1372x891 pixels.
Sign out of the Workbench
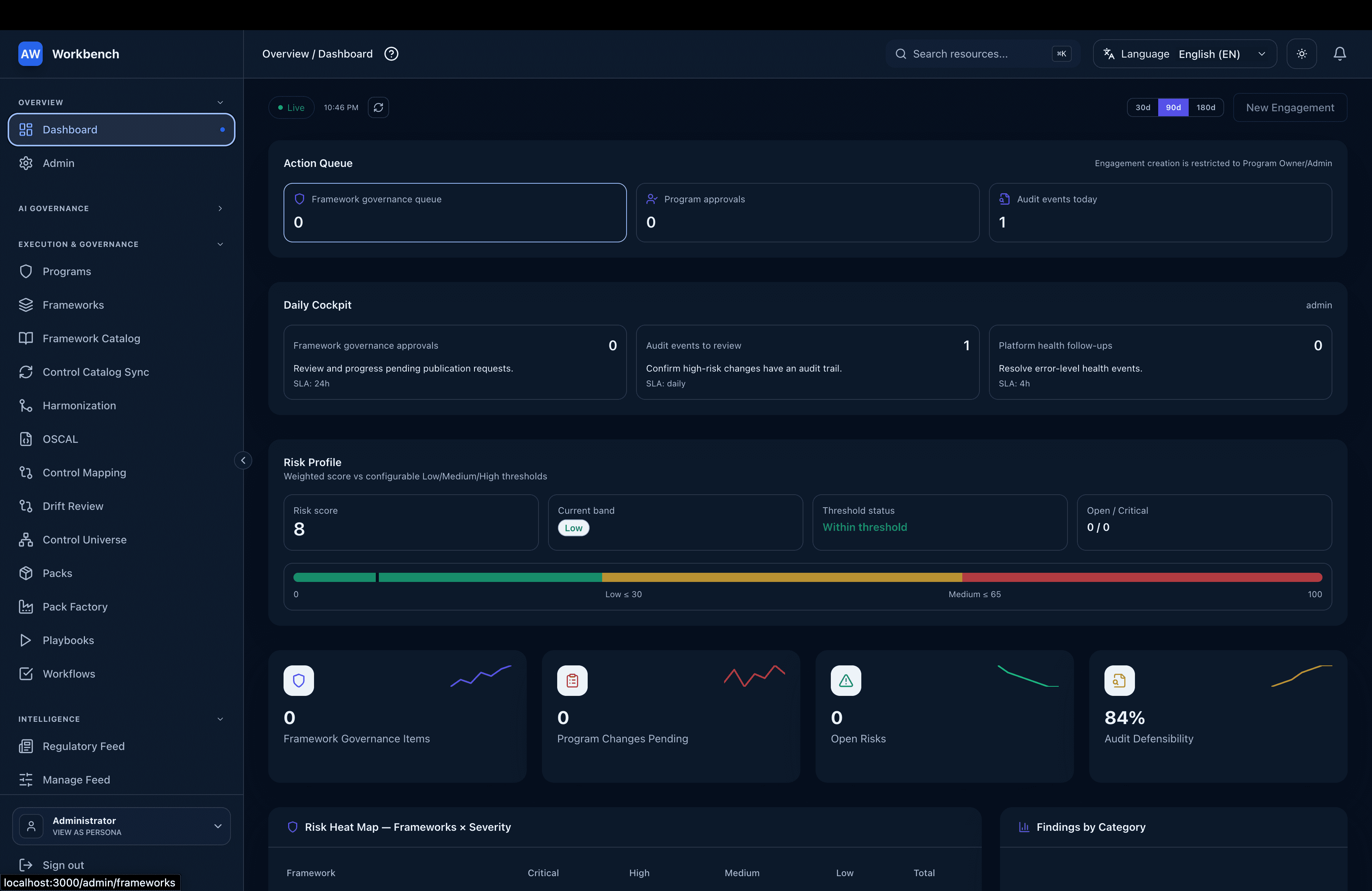63,864
